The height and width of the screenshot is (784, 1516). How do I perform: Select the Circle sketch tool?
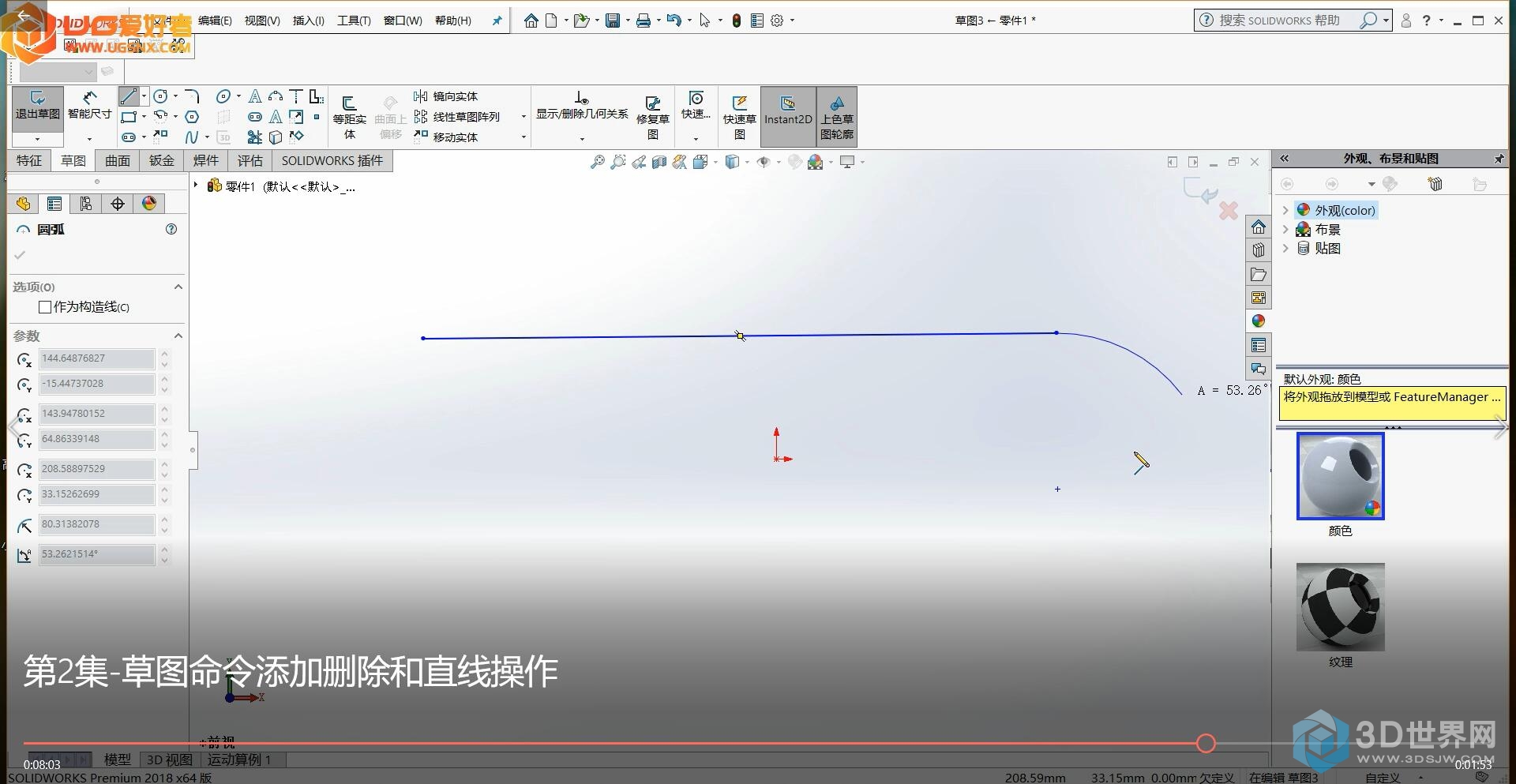160,96
